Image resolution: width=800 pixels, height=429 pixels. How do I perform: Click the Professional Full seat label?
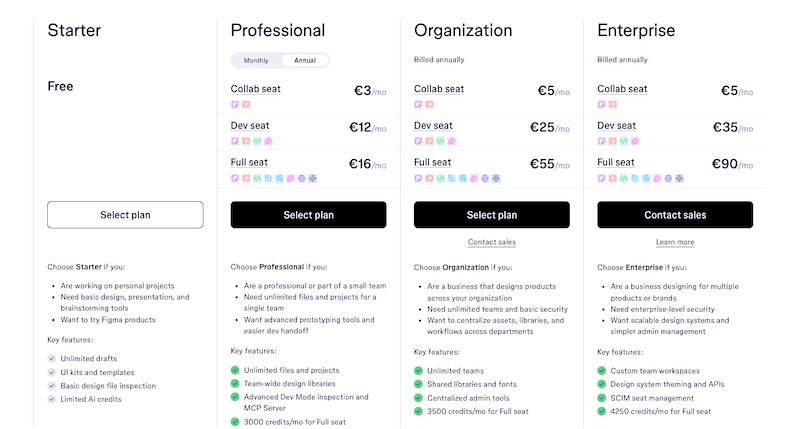249,162
